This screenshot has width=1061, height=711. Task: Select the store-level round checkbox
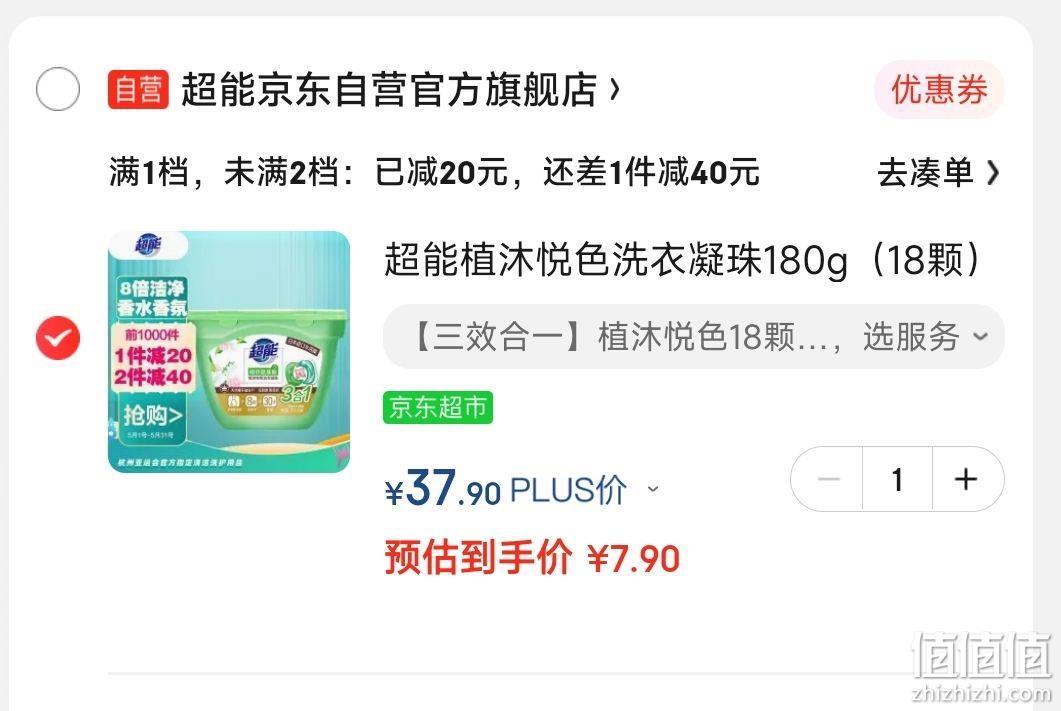58,89
